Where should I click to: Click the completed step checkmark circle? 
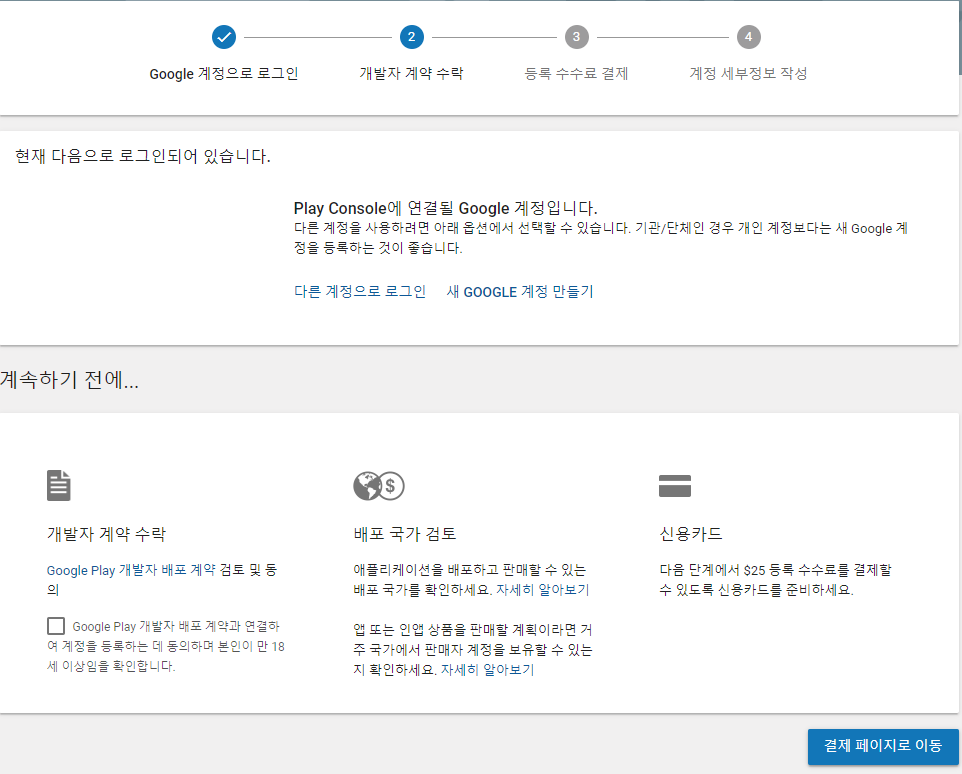coord(224,37)
